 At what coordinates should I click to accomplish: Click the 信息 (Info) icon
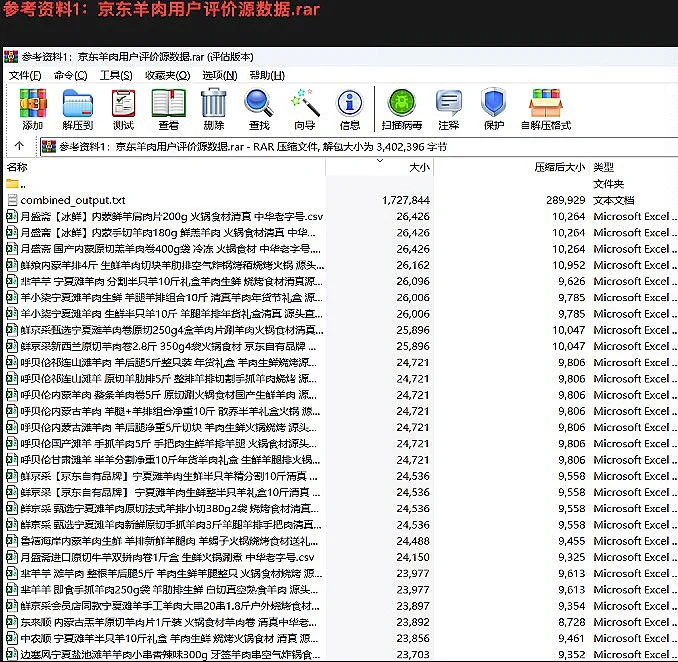pos(350,103)
